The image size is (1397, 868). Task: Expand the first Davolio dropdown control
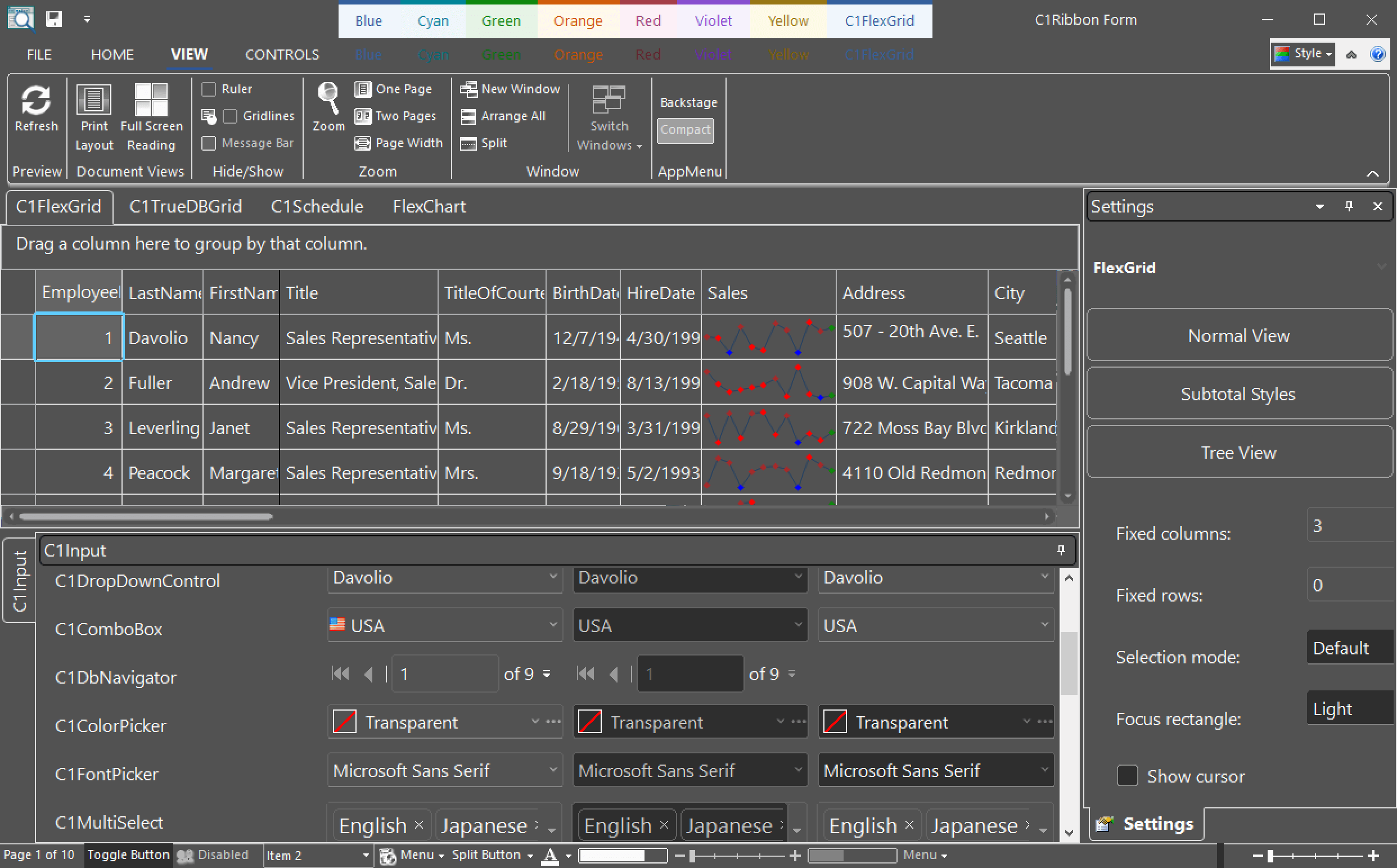(x=552, y=576)
